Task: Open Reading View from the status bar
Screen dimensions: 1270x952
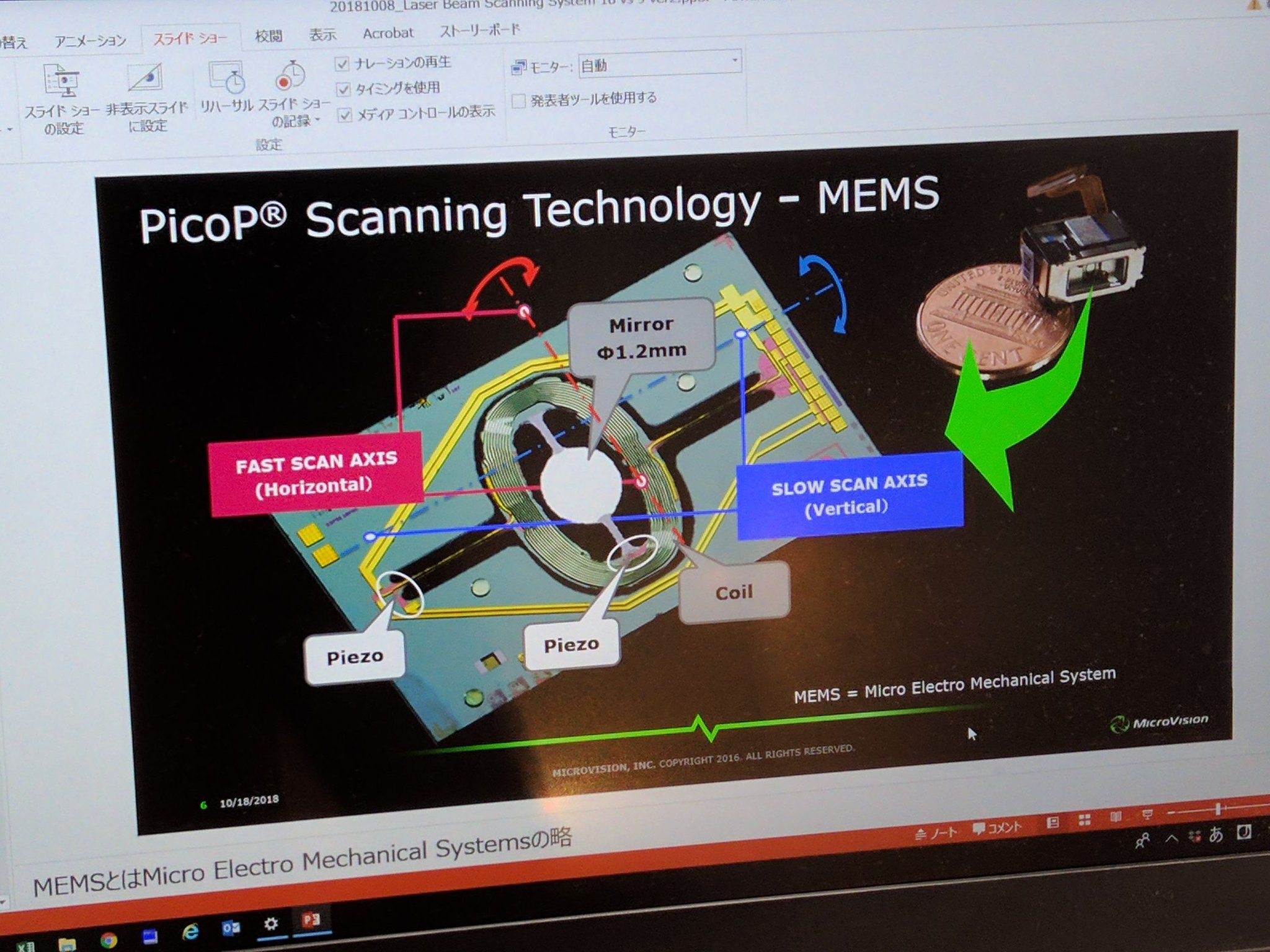Action: (1116, 817)
